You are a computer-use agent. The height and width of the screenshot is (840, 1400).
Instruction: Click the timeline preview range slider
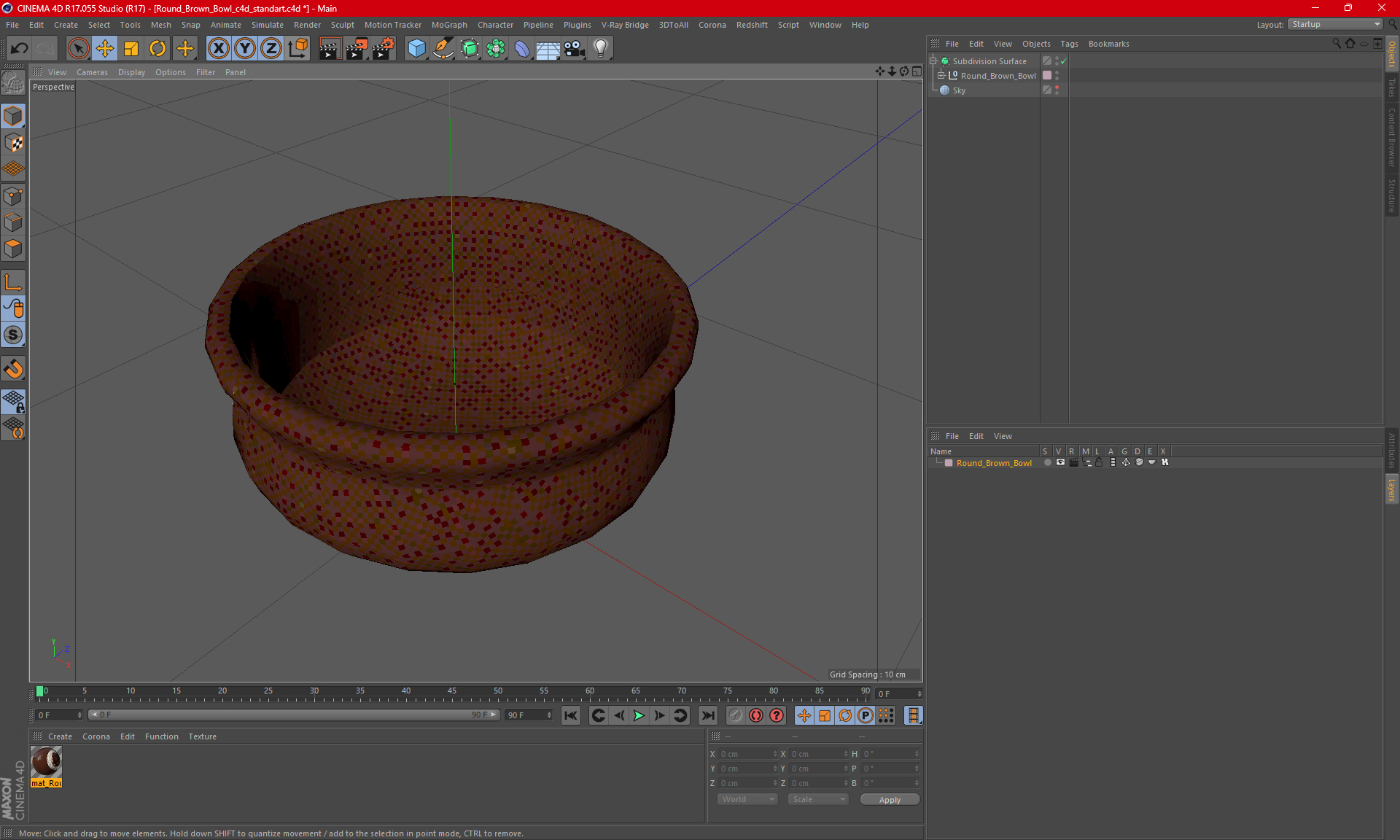tap(294, 715)
